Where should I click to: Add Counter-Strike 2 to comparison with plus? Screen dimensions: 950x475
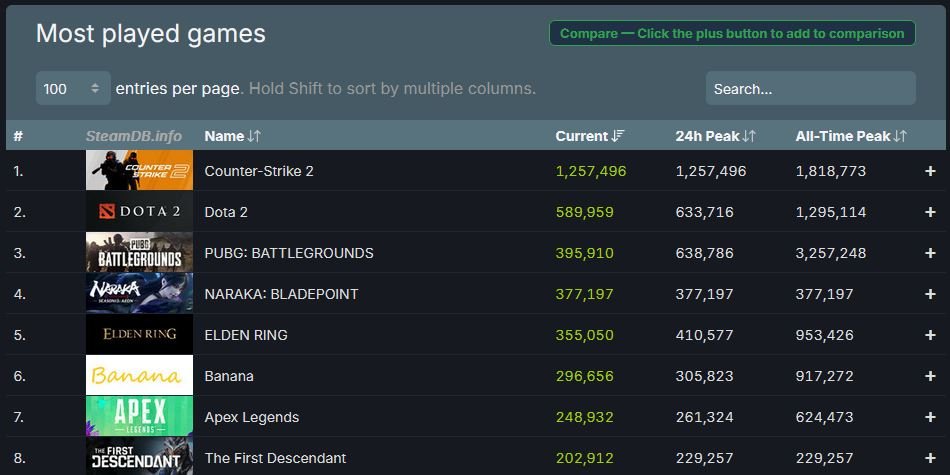(x=930, y=171)
